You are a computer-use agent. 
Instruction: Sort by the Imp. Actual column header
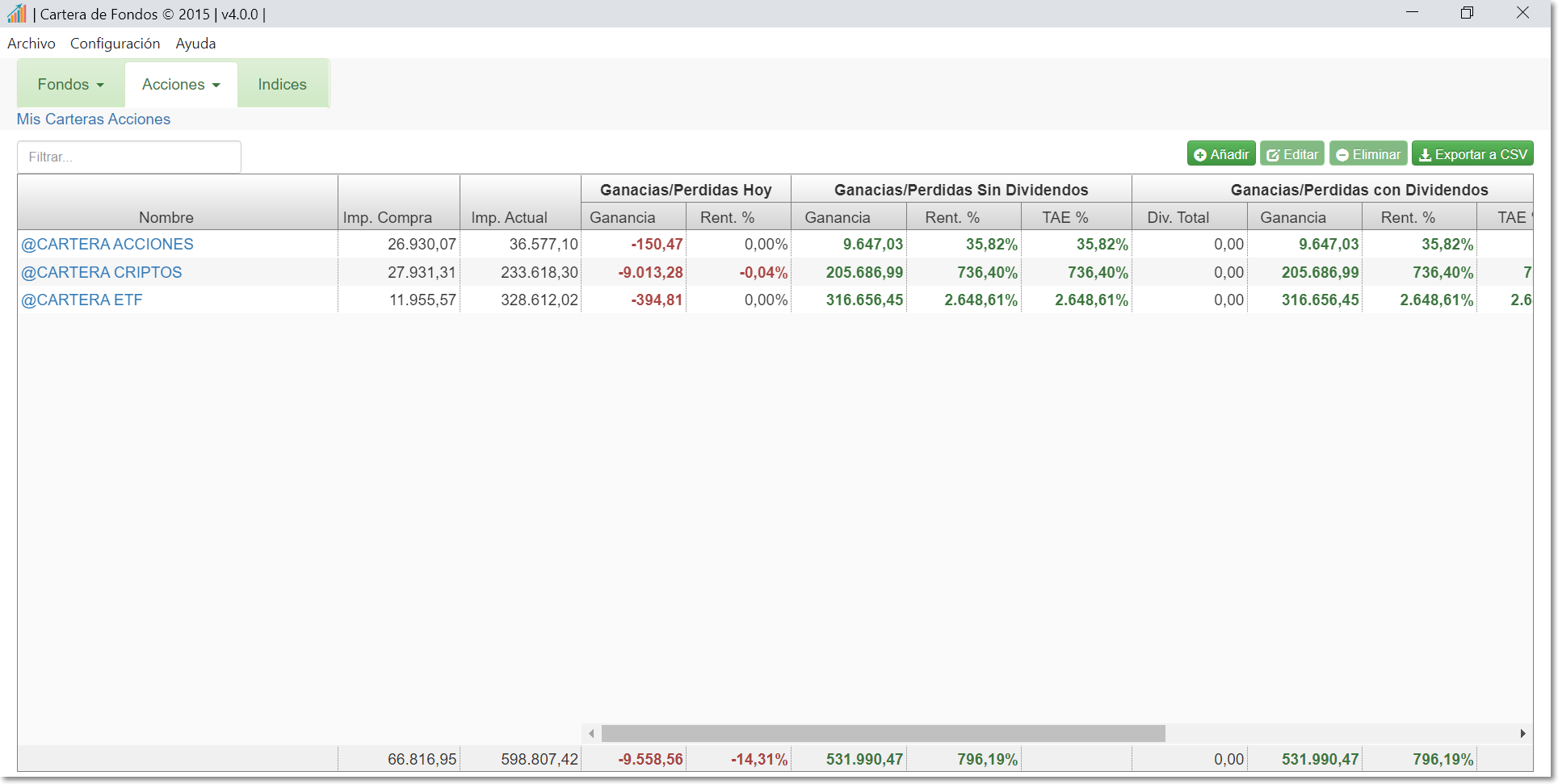510,217
